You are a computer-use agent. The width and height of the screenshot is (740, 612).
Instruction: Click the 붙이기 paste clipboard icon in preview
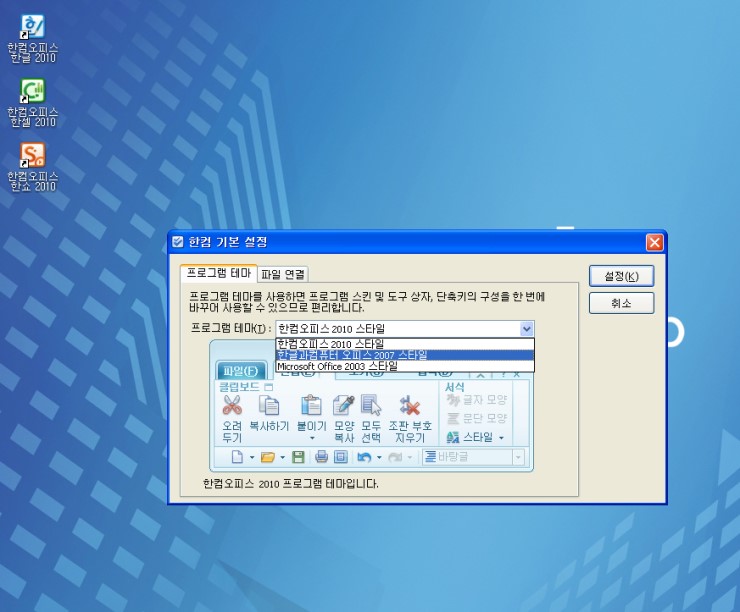pos(311,405)
